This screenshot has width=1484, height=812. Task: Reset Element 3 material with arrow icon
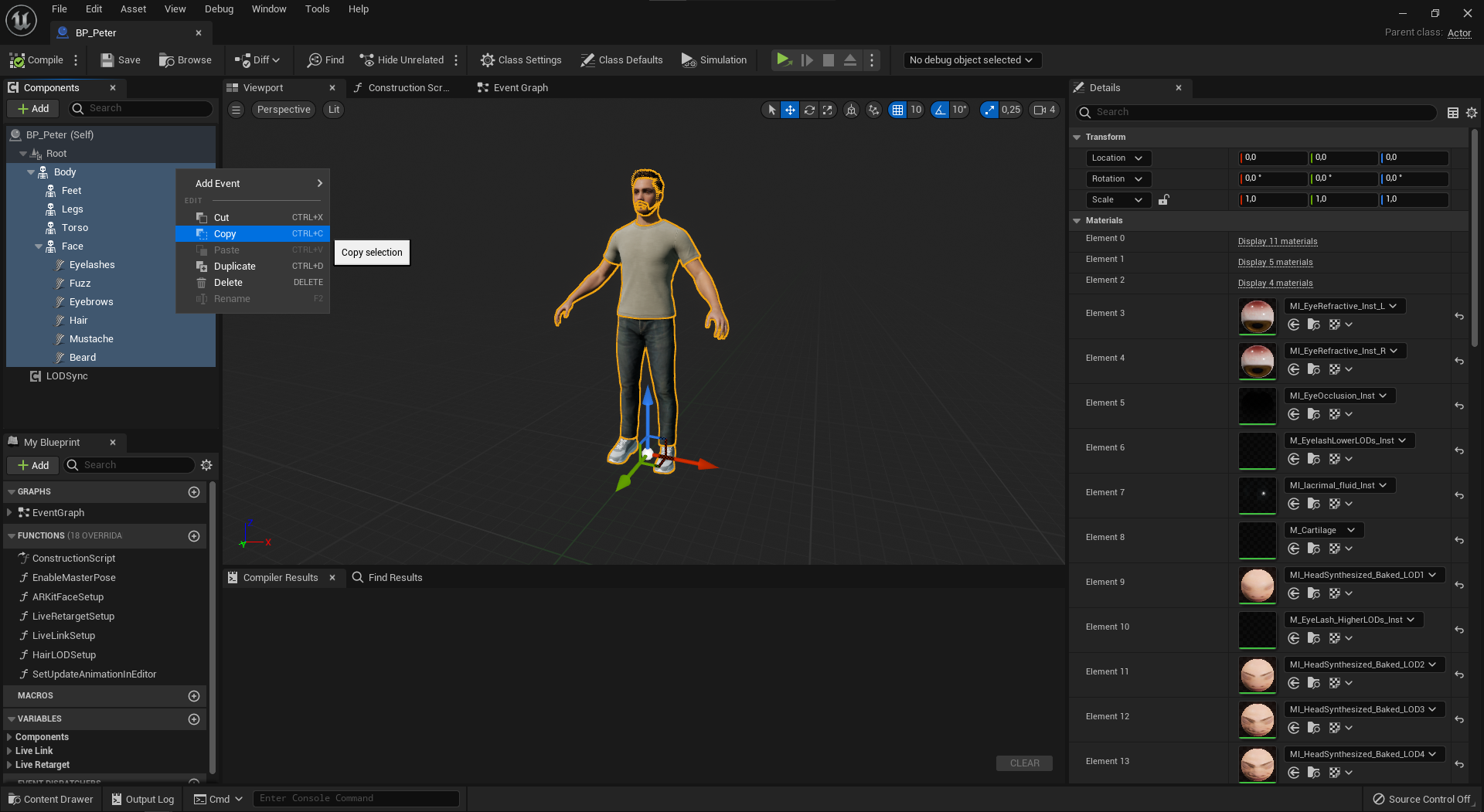point(1459,316)
